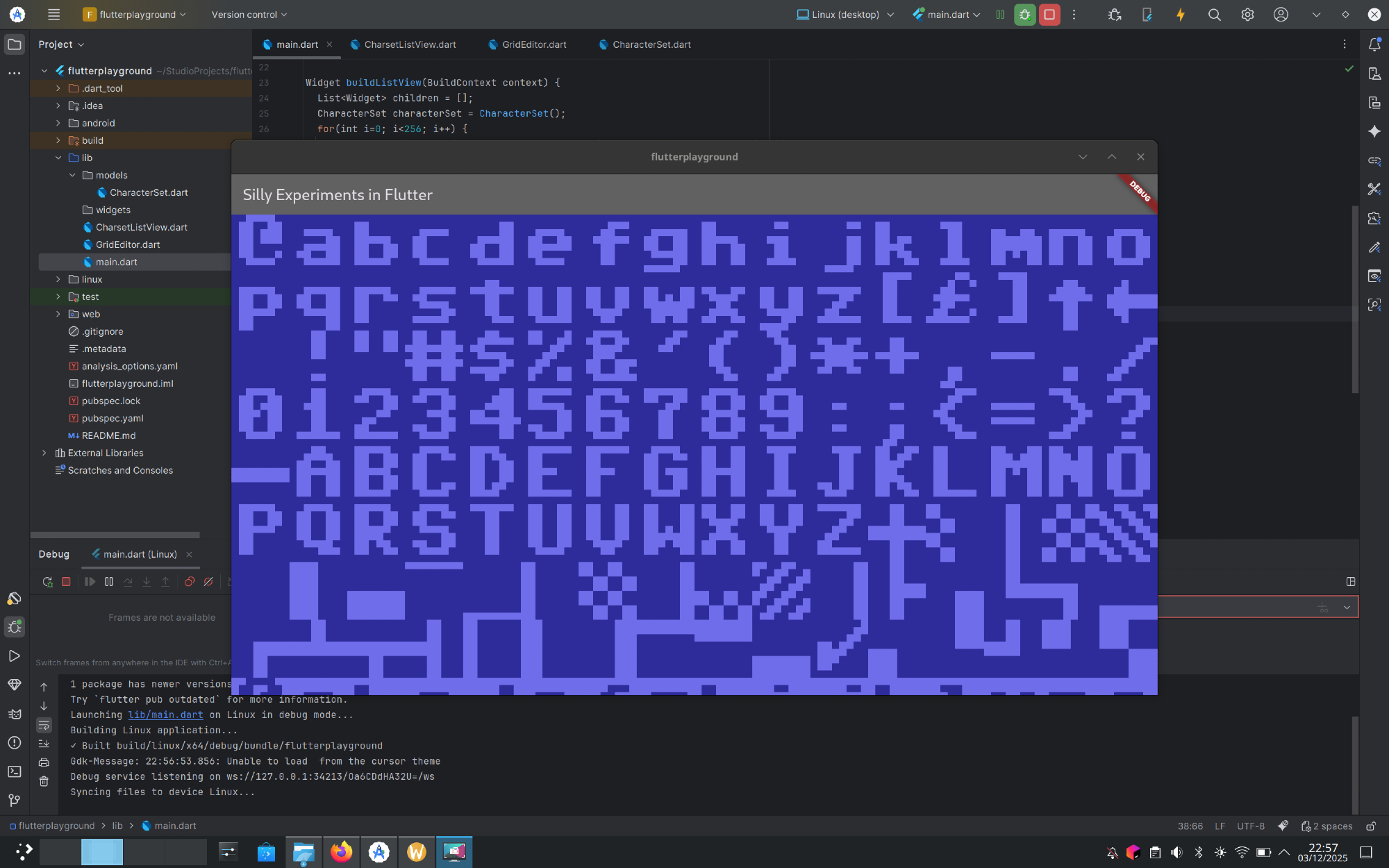Collapse the lib folder in project tree

coord(58,158)
